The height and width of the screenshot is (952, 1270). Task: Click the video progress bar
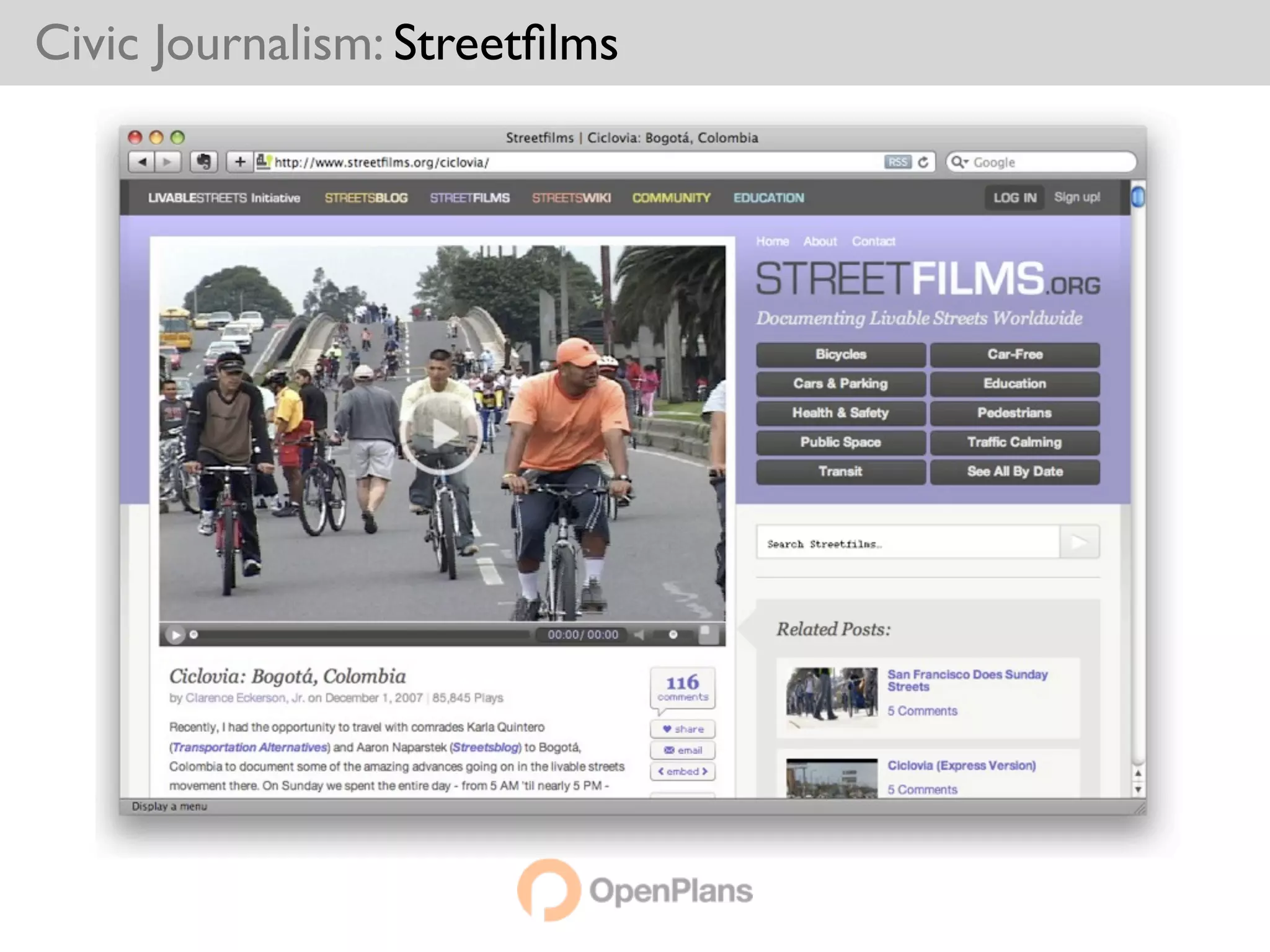point(360,635)
